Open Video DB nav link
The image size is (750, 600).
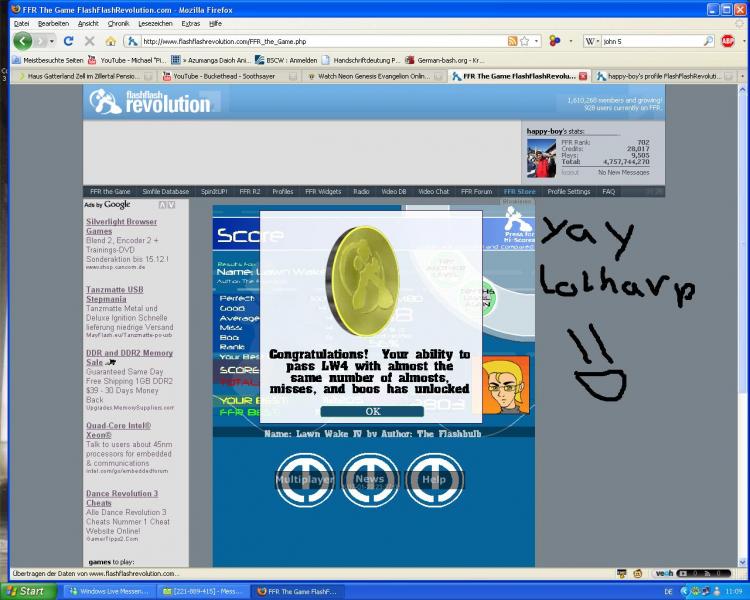(394, 191)
